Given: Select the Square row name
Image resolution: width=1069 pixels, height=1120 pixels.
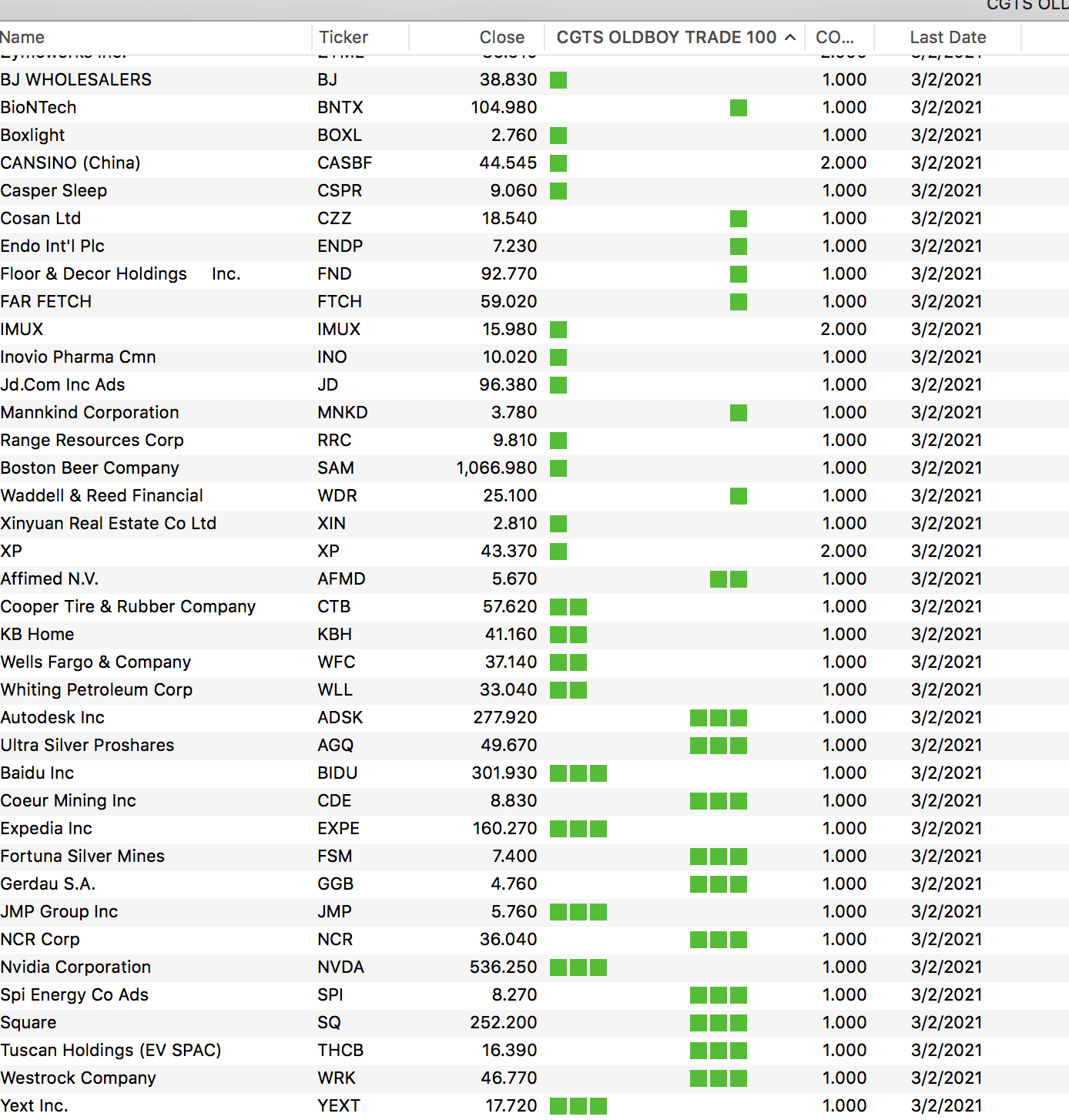Looking at the screenshot, I should click(28, 1023).
